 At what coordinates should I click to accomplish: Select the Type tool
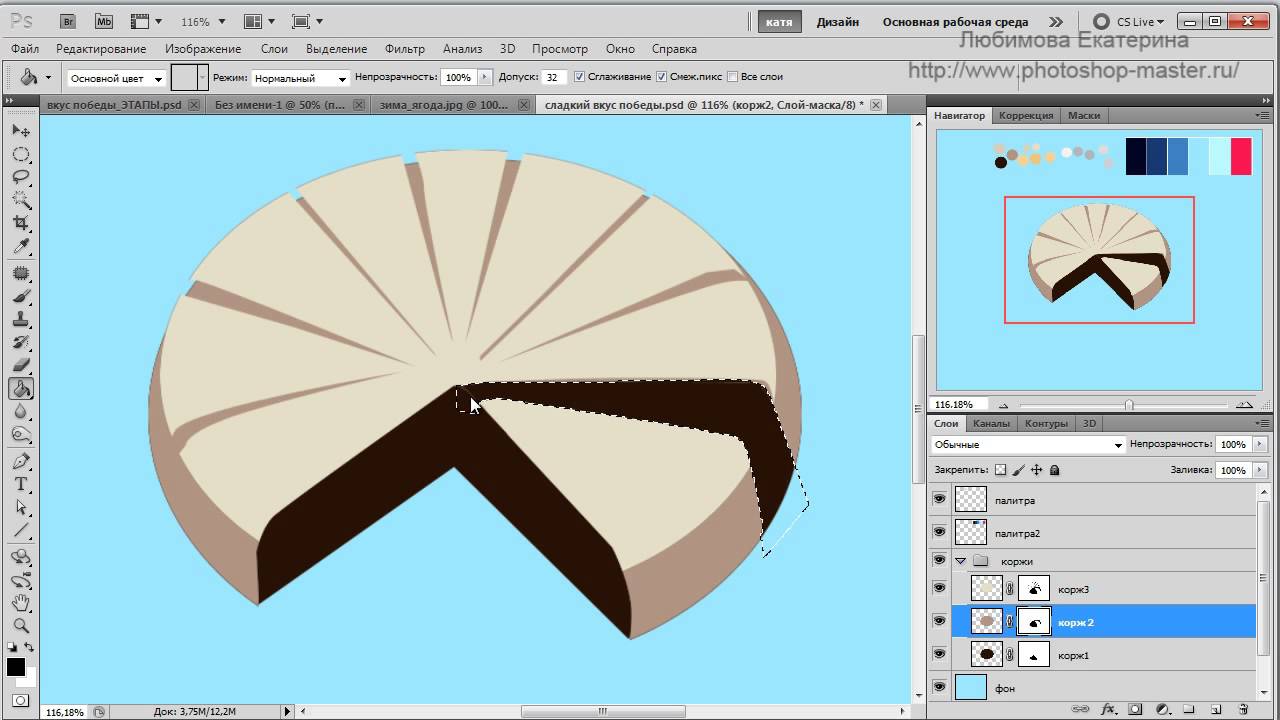click(x=21, y=484)
